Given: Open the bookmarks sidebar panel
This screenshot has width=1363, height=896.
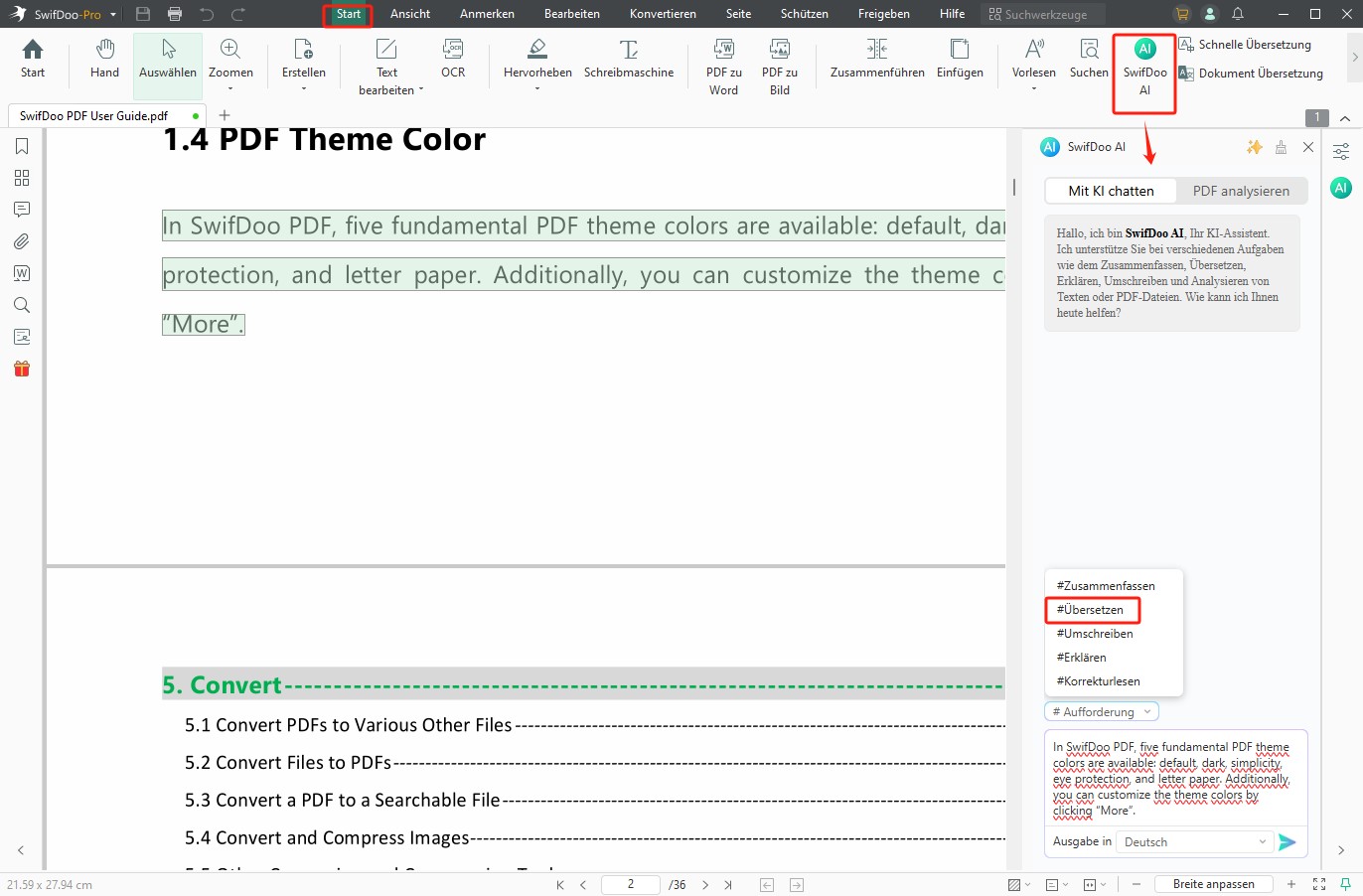Looking at the screenshot, I should pyautogui.click(x=22, y=146).
